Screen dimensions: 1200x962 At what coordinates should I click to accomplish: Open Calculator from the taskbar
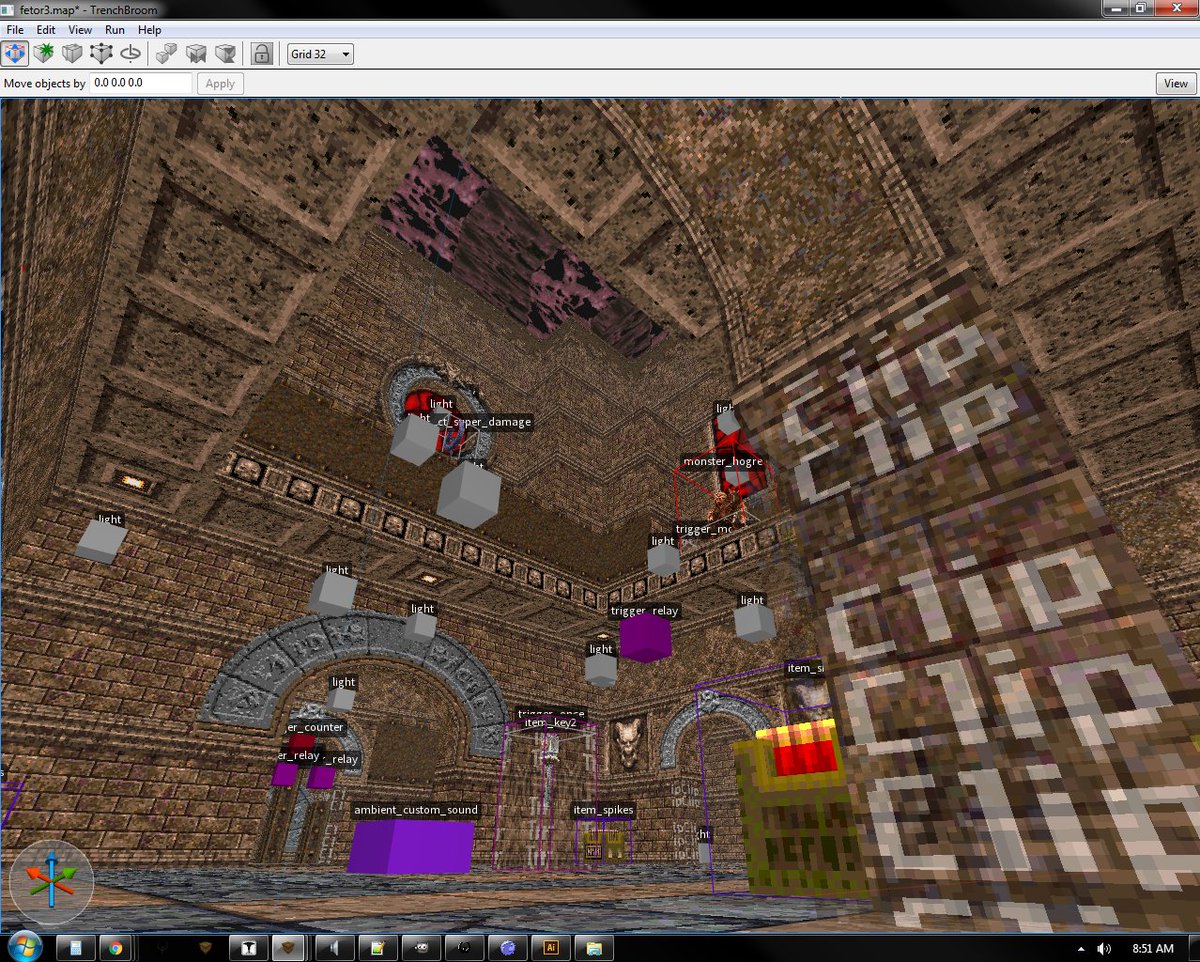click(76, 947)
